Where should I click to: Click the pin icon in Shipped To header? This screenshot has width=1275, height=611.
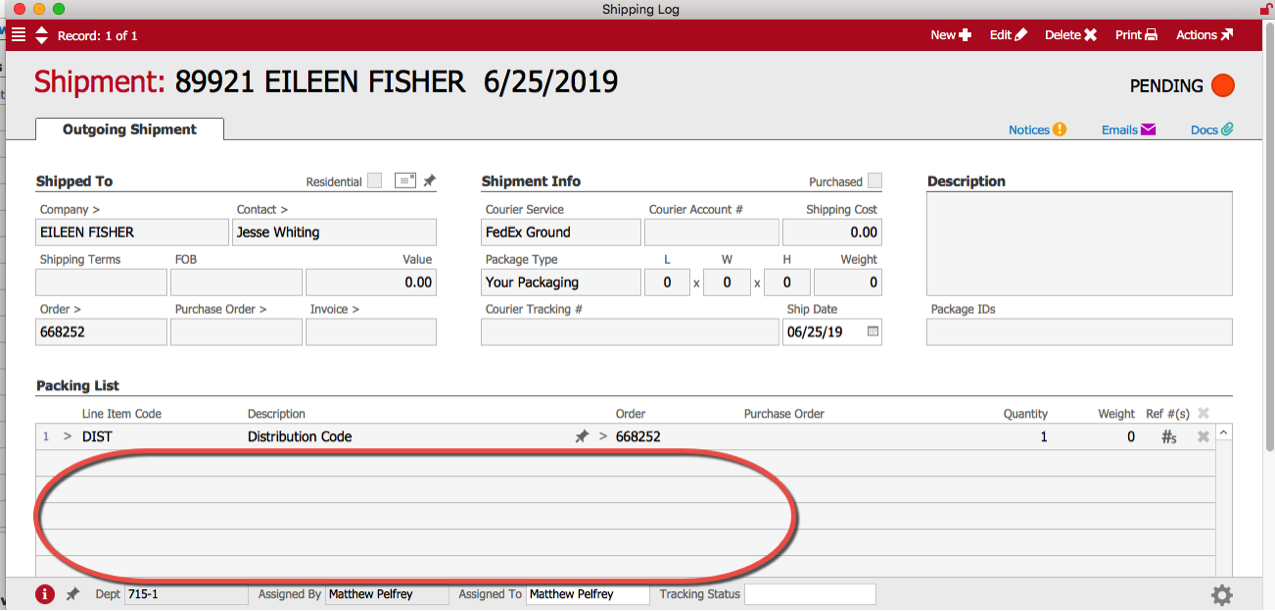(429, 181)
